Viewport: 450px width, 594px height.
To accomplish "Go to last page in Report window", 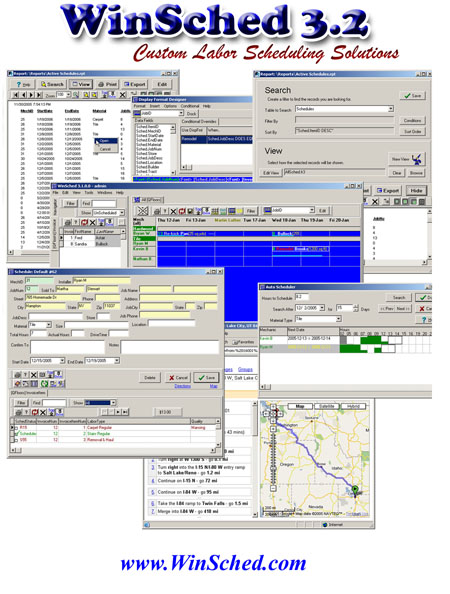I will pyautogui.click(x=39, y=95).
